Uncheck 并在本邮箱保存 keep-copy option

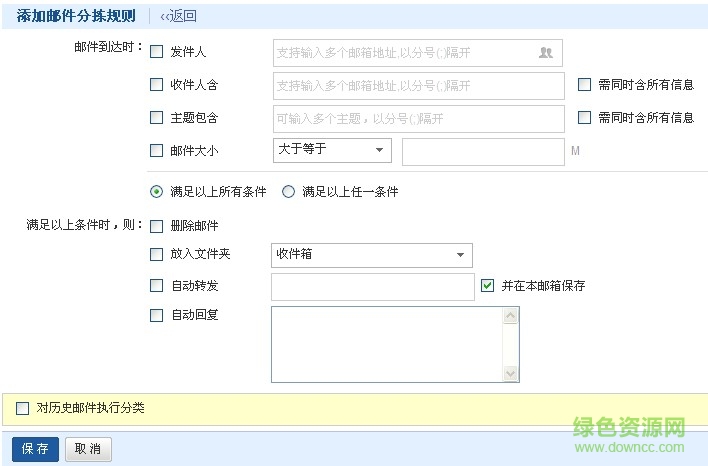point(488,286)
